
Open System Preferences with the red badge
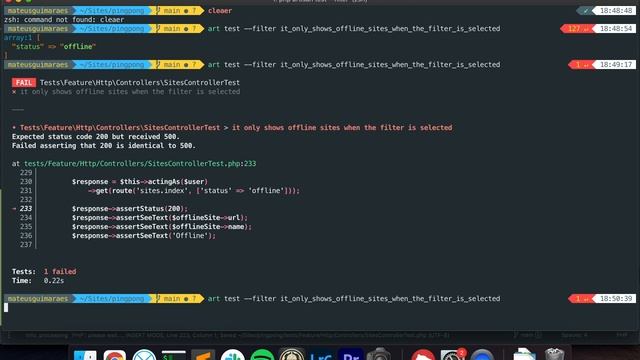(x=452, y=355)
